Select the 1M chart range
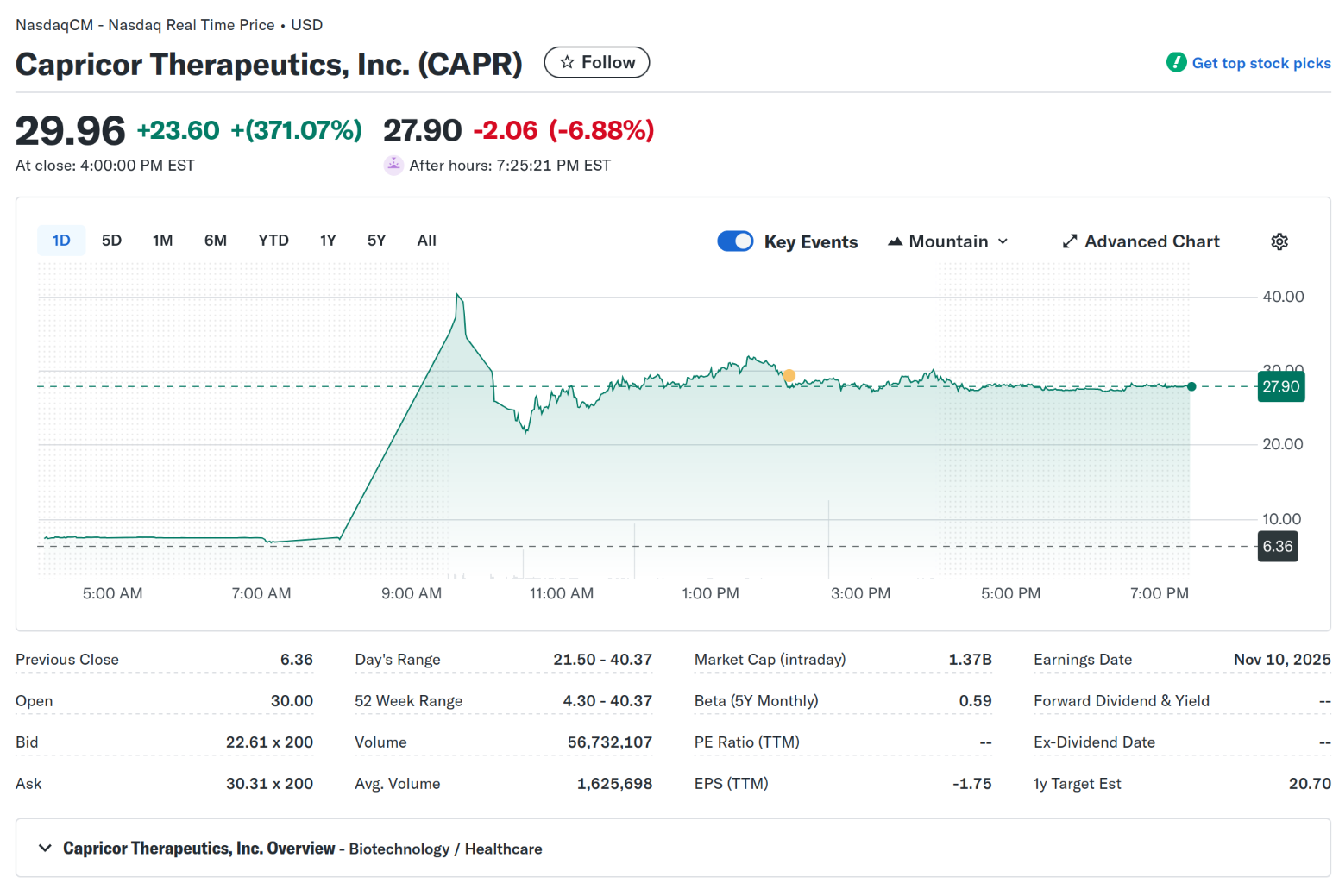The width and height of the screenshot is (1339, 896). click(x=162, y=241)
